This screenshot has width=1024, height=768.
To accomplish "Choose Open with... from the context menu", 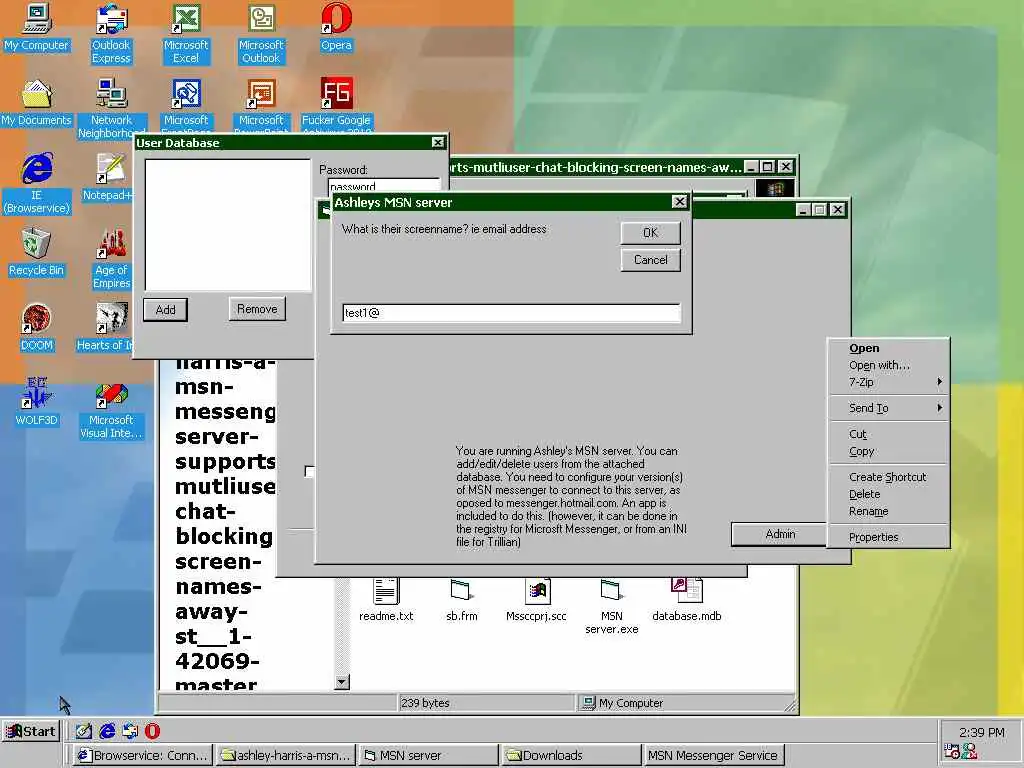I will click(888, 365).
